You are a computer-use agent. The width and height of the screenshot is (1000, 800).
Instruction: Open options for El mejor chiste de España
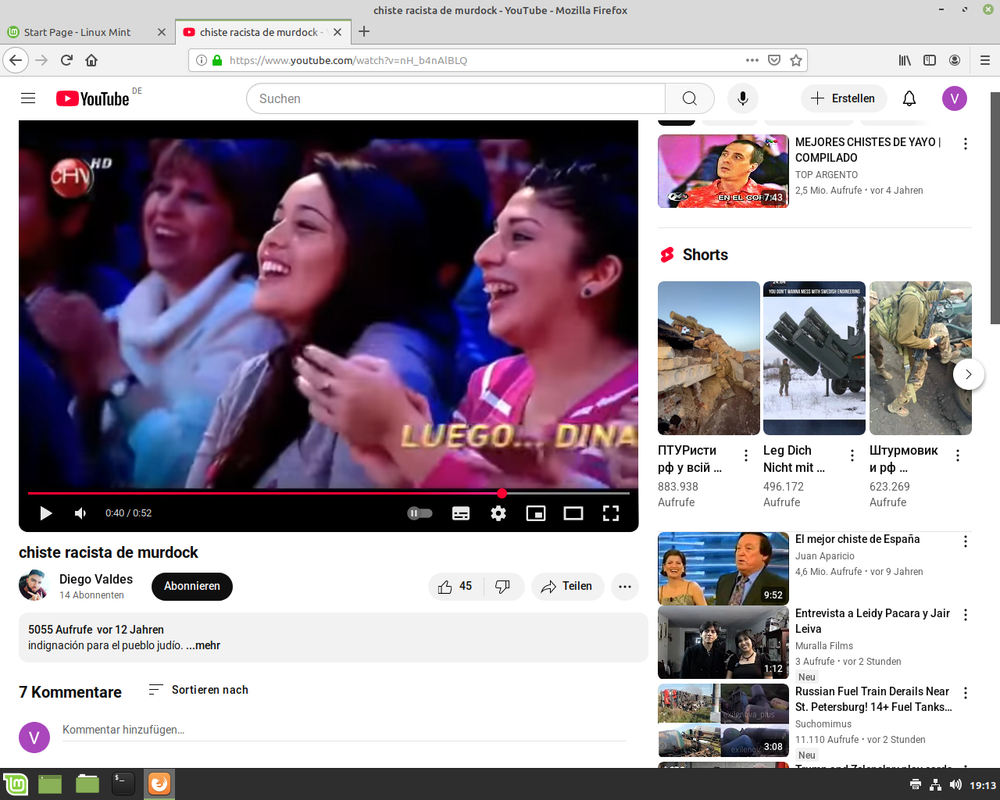pos(965,542)
